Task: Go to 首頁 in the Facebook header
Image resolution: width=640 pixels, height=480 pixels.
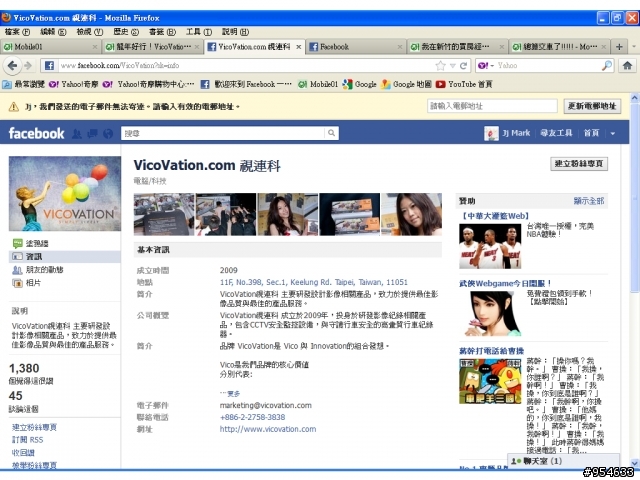Action: coord(591,133)
